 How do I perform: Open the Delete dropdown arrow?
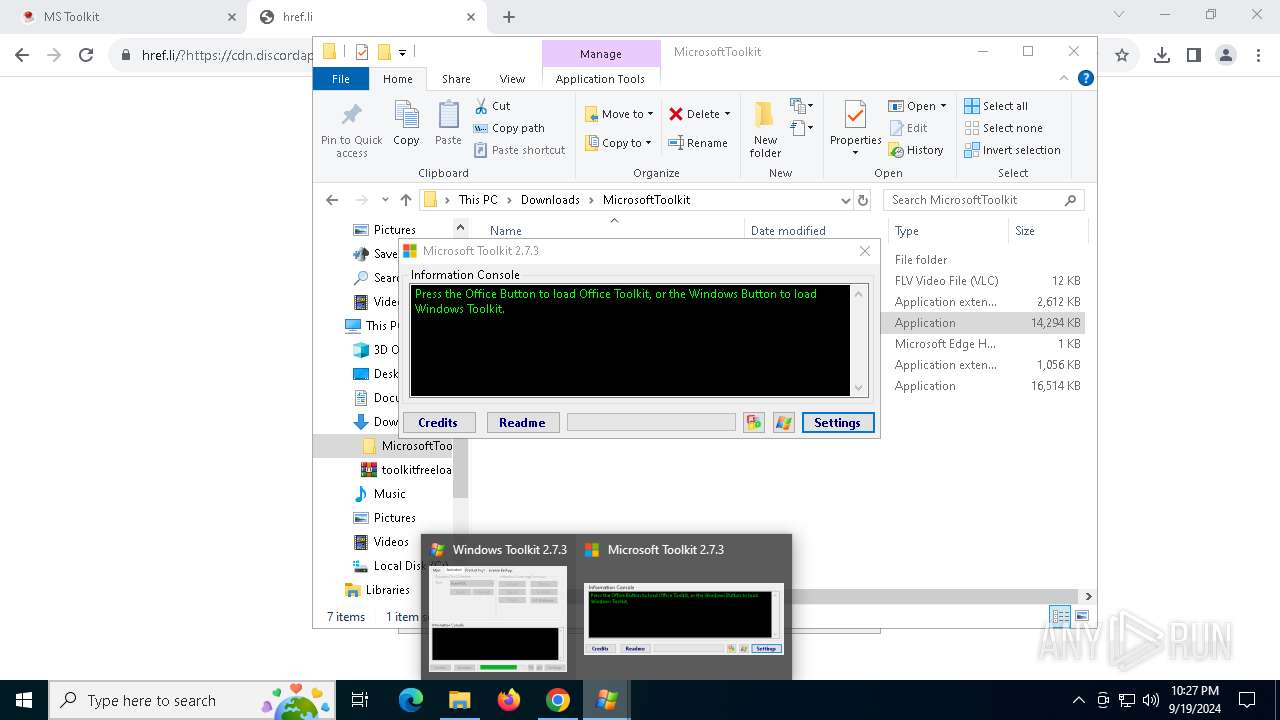coord(727,114)
